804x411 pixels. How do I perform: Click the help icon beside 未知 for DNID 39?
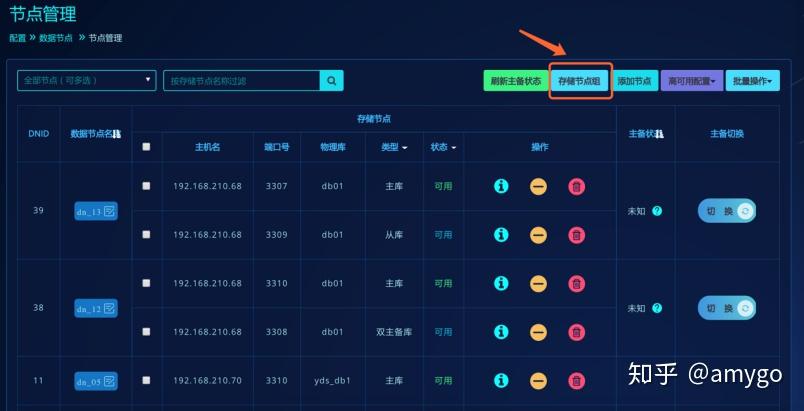[x=657, y=211]
